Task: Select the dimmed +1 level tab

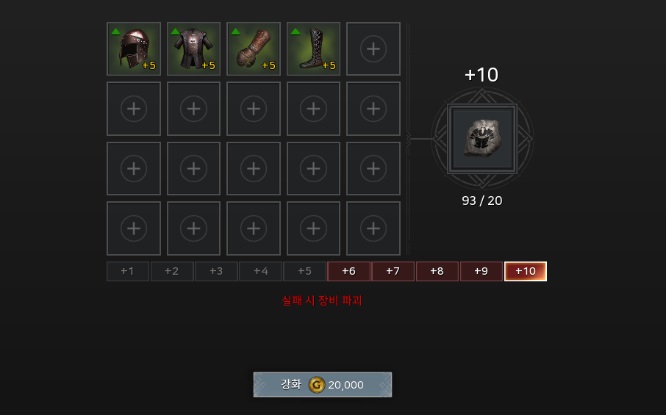Action: click(x=128, y=271)
